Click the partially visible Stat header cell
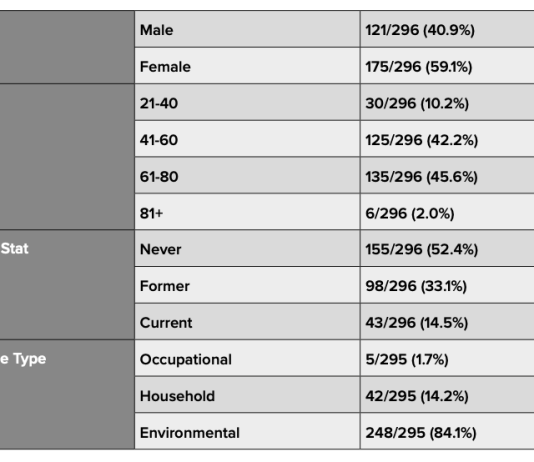534x462 pixels. click(x=67, y=285)
